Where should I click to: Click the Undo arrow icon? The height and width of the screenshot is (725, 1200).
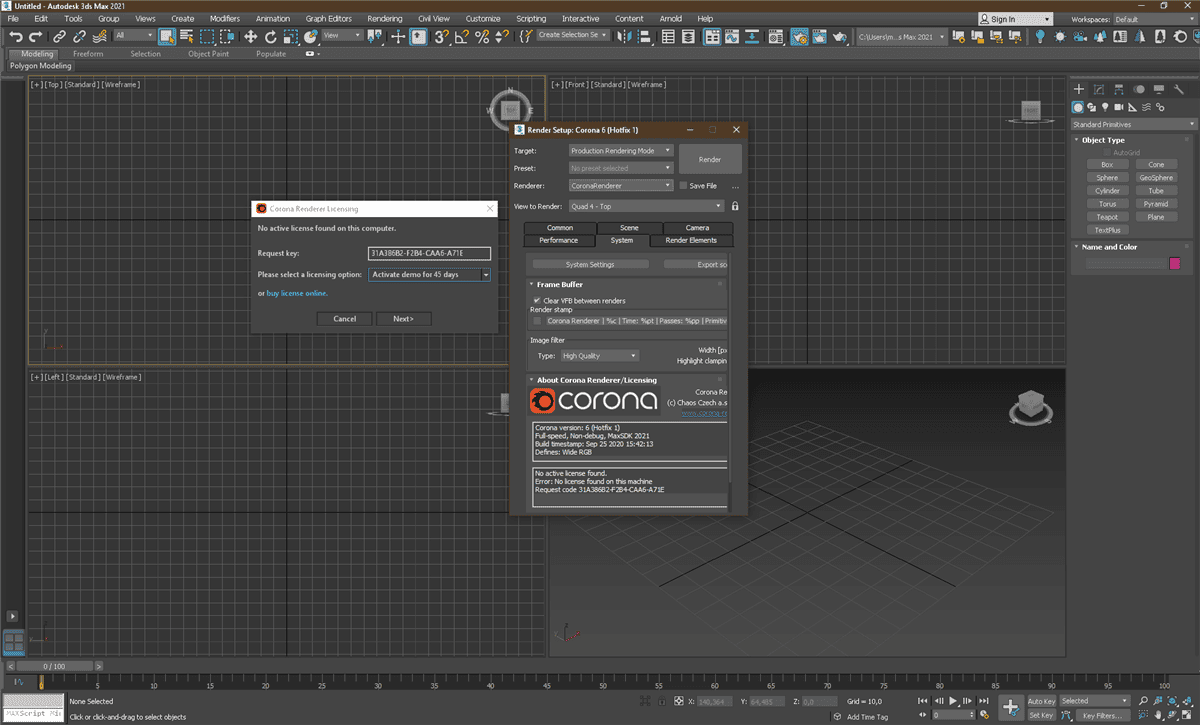point(16,36)
